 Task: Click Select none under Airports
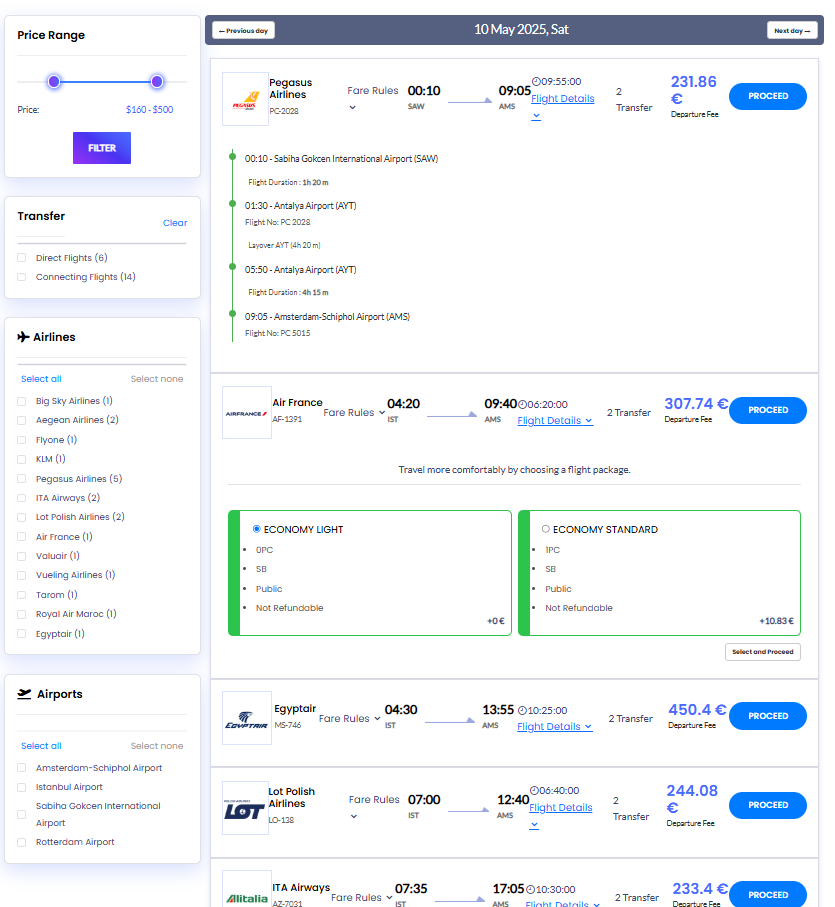(x=157, y=746)
